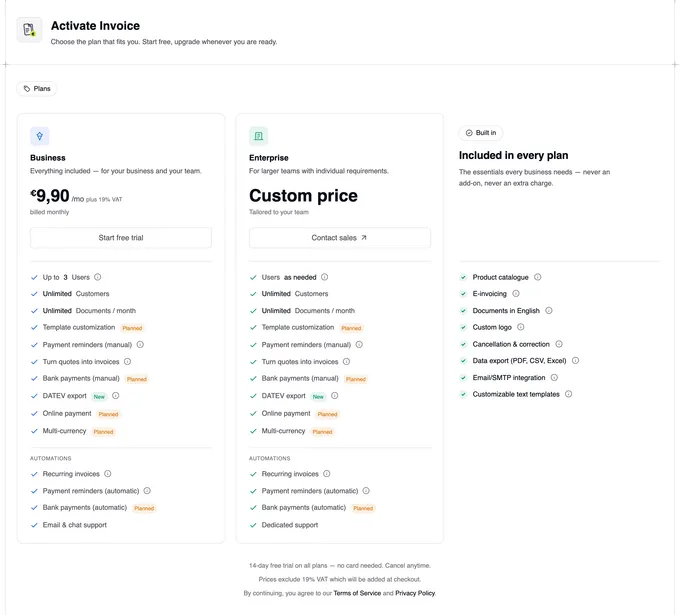Viewport: 680px width, 615px height.
Task: Click the 14-day free trial notice text
Action: (340, 566)
